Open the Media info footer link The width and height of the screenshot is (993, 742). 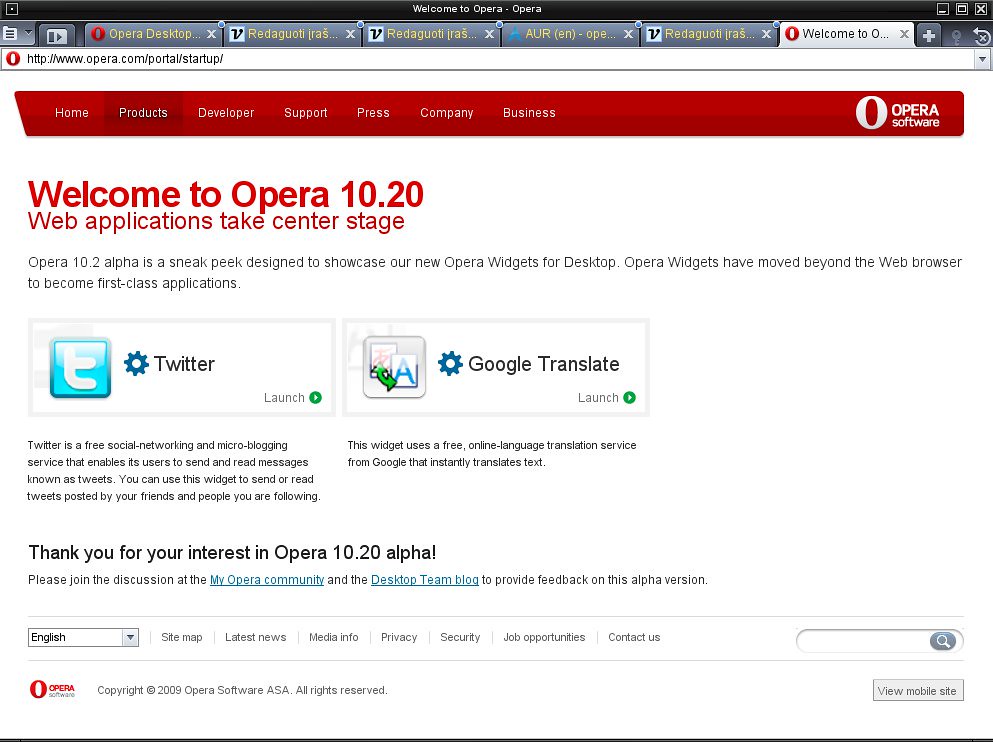334,638
